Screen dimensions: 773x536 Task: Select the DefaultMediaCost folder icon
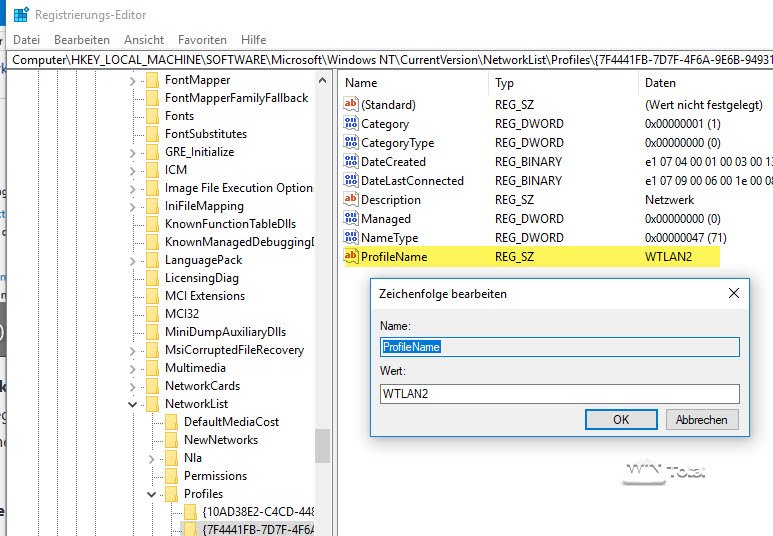click(x=171, y=422)
